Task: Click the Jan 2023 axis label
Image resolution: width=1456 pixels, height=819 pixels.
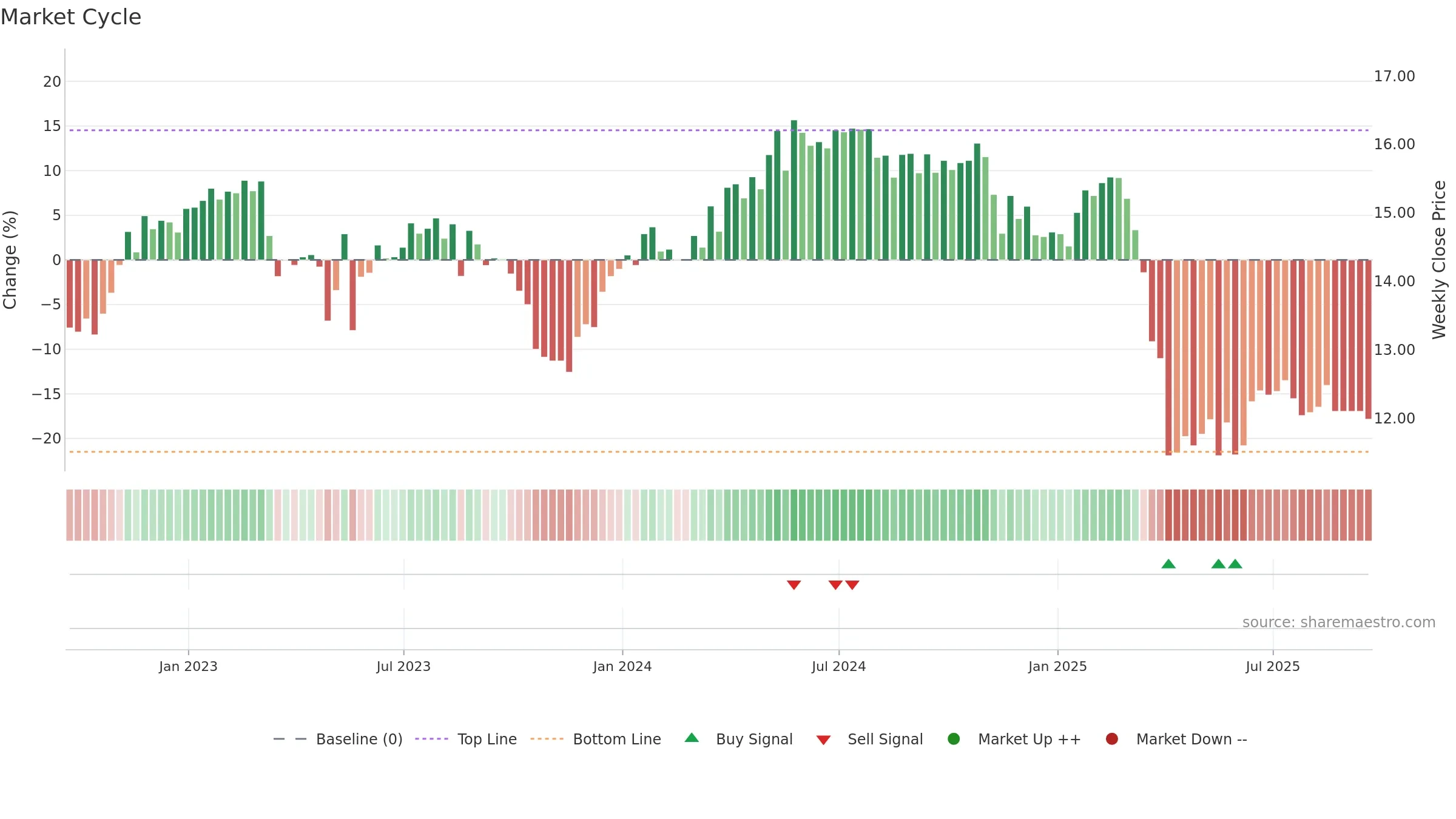Action: coord(188,666)
